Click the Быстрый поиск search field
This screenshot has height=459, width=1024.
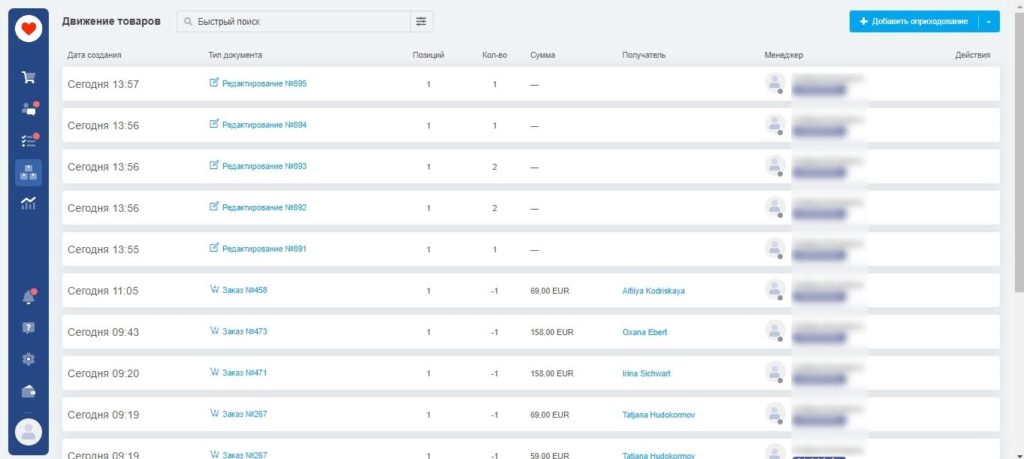pos(293,22)
